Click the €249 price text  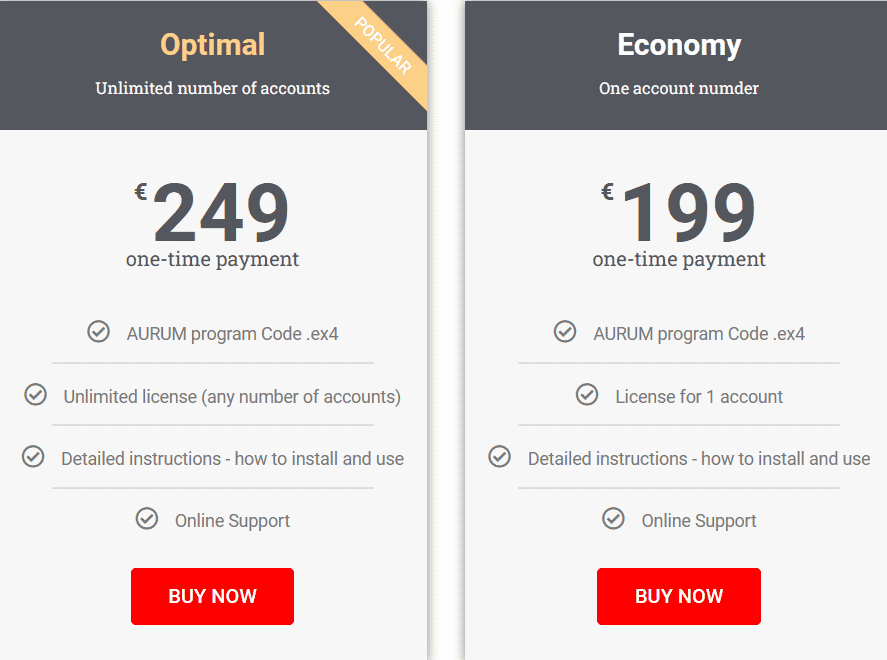[212, 212]
